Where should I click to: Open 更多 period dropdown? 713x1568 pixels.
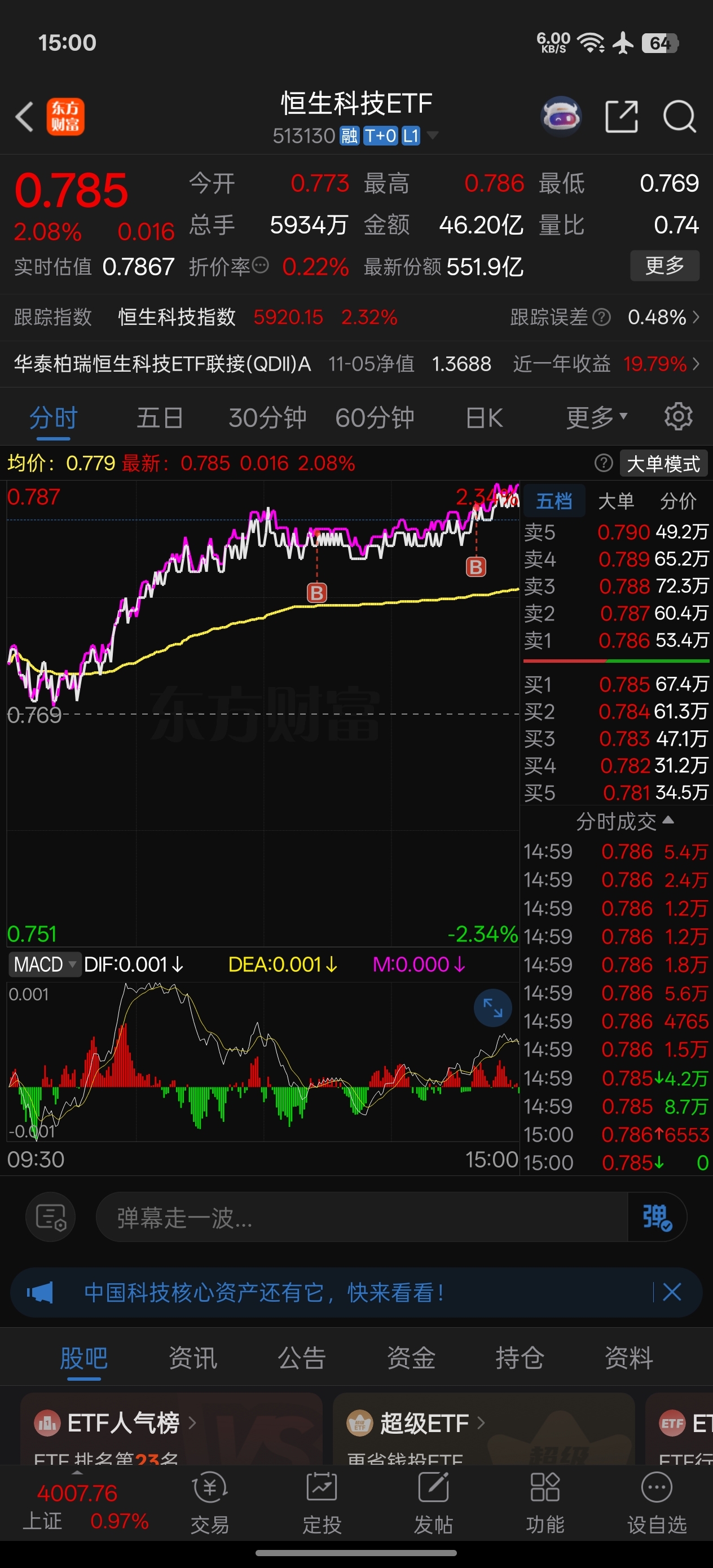596,417
